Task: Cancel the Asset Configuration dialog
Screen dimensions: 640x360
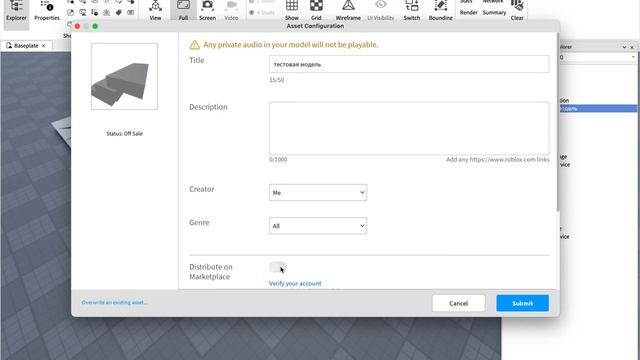Action: (458, 303)
